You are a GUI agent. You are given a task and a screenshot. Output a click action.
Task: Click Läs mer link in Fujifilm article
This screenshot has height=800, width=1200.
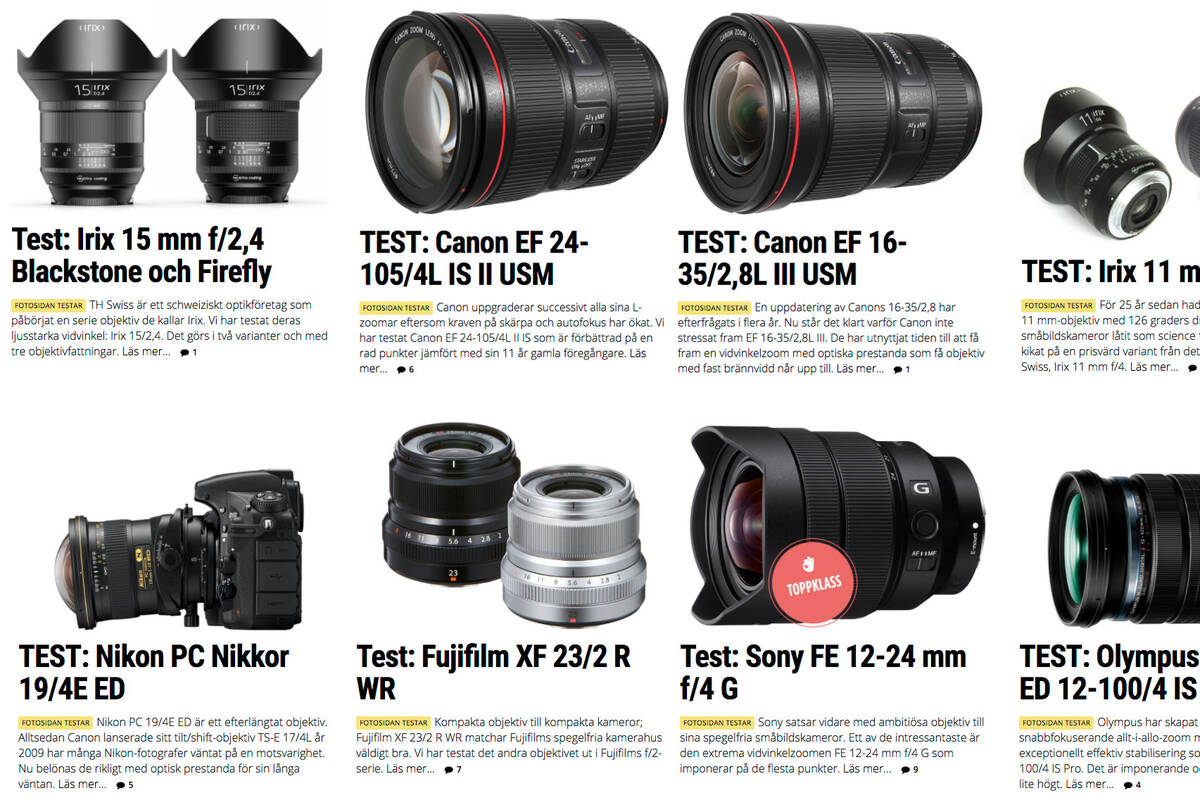point(411,769)
